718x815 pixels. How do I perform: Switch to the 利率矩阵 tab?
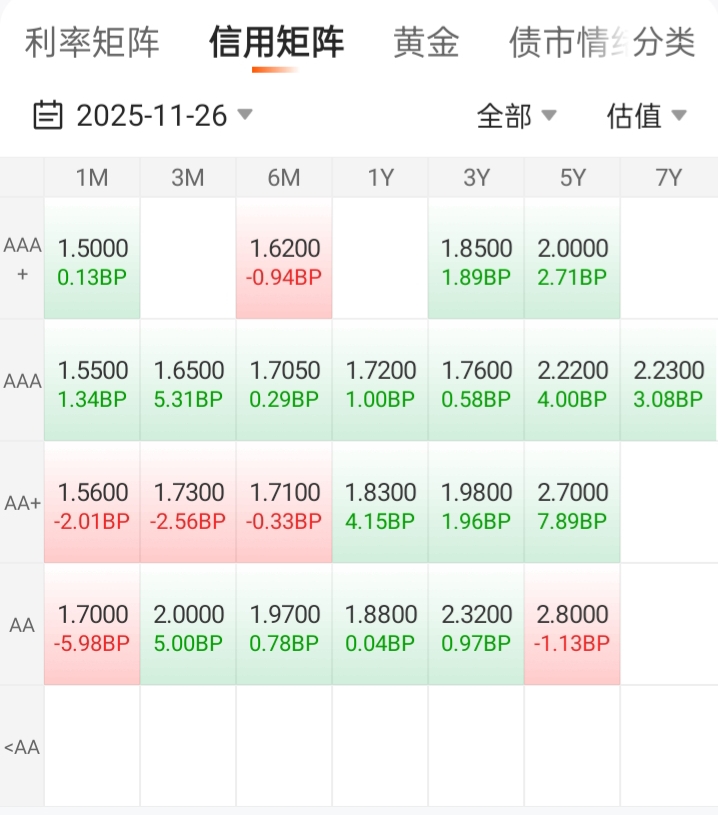coord(92,43)
